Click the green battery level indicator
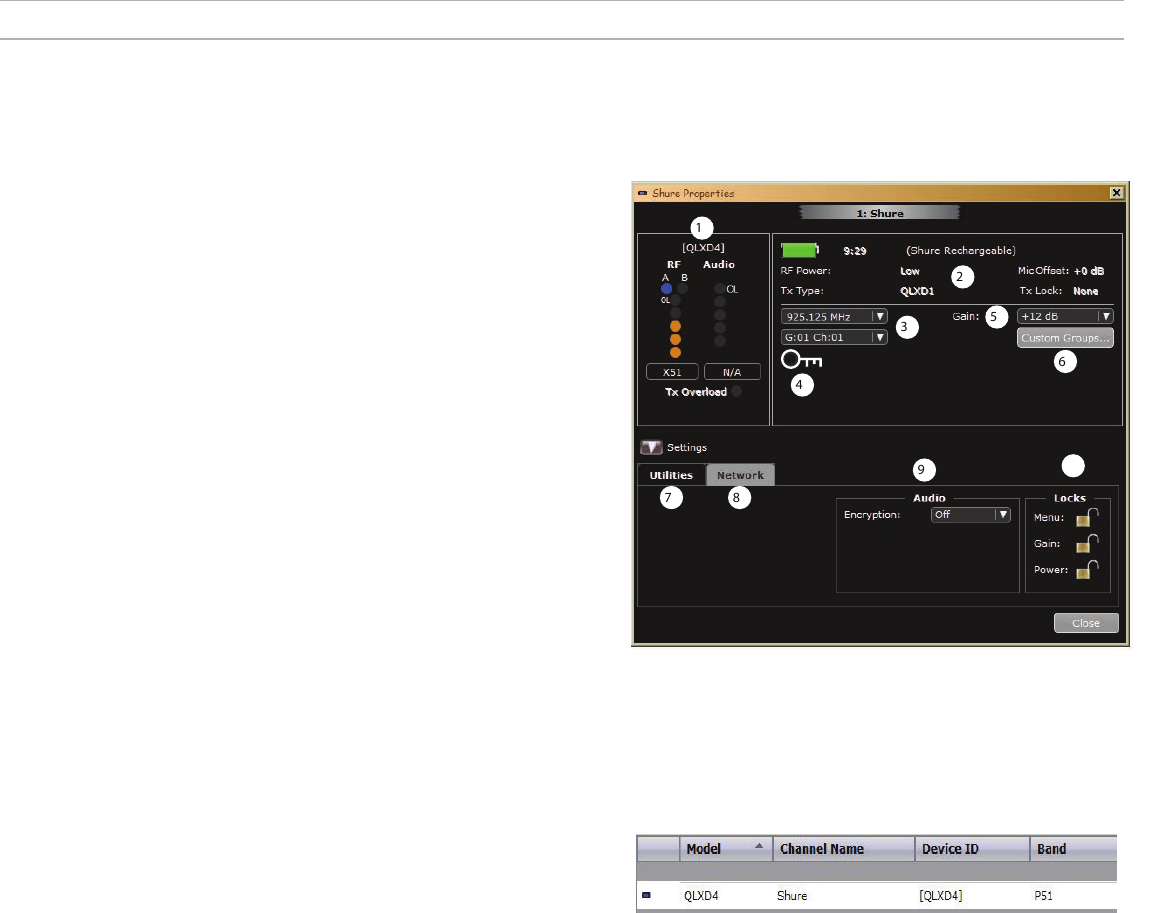1150x913 pixels. pyautogui.click(x=799, y=250)
